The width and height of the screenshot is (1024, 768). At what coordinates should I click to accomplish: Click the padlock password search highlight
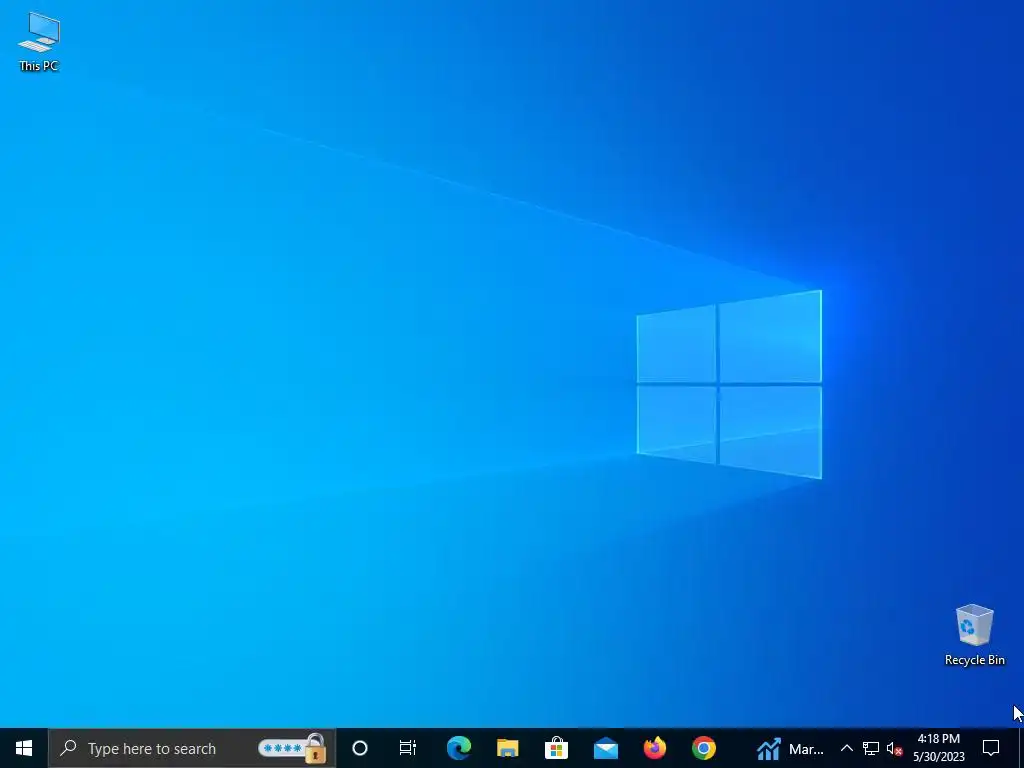pyautogui.click(x=293, y=748)
